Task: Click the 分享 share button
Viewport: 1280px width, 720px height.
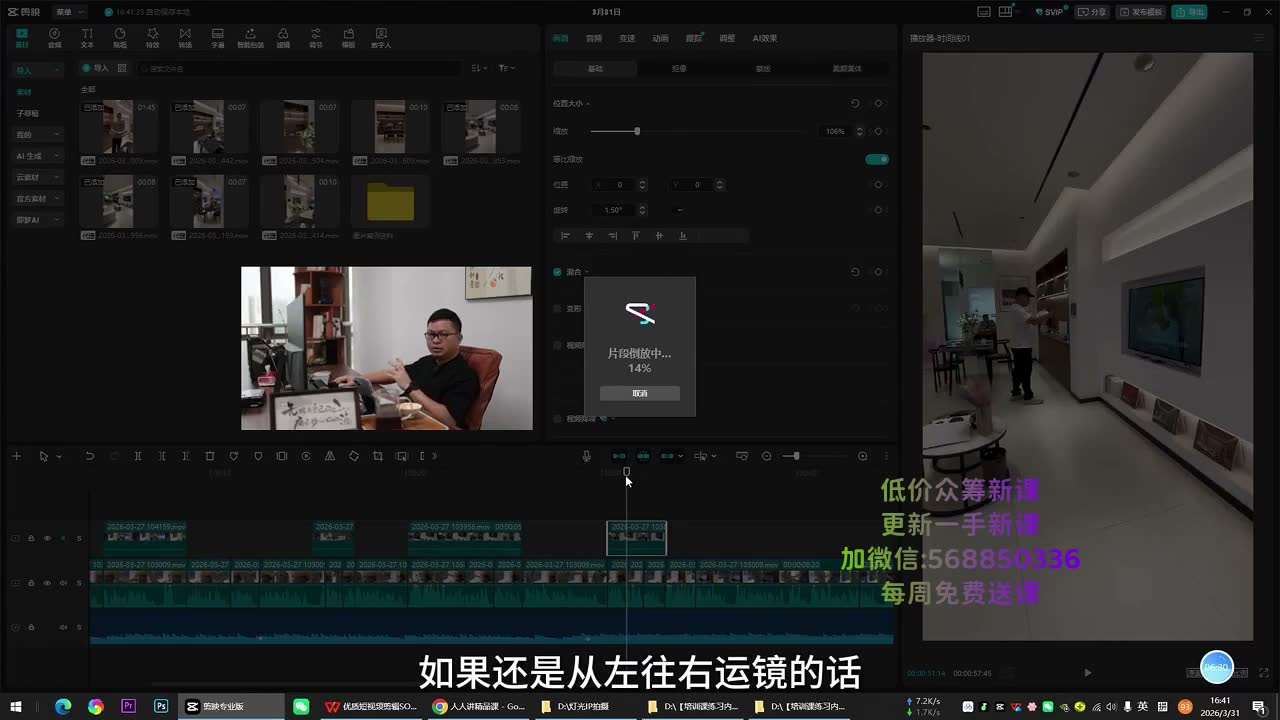Action: 1093,12
